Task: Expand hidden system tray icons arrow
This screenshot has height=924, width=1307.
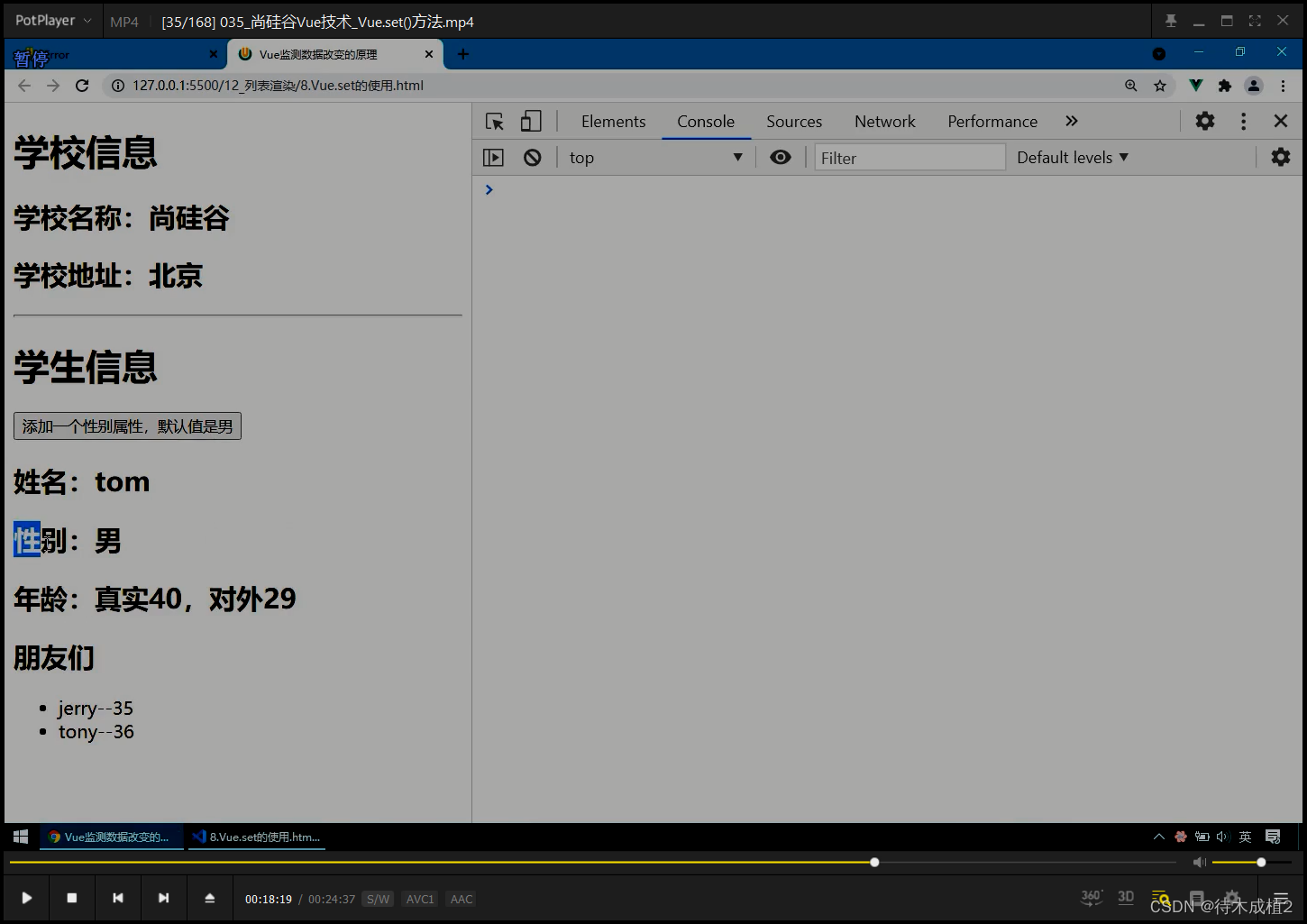Action: [1159, 837]
